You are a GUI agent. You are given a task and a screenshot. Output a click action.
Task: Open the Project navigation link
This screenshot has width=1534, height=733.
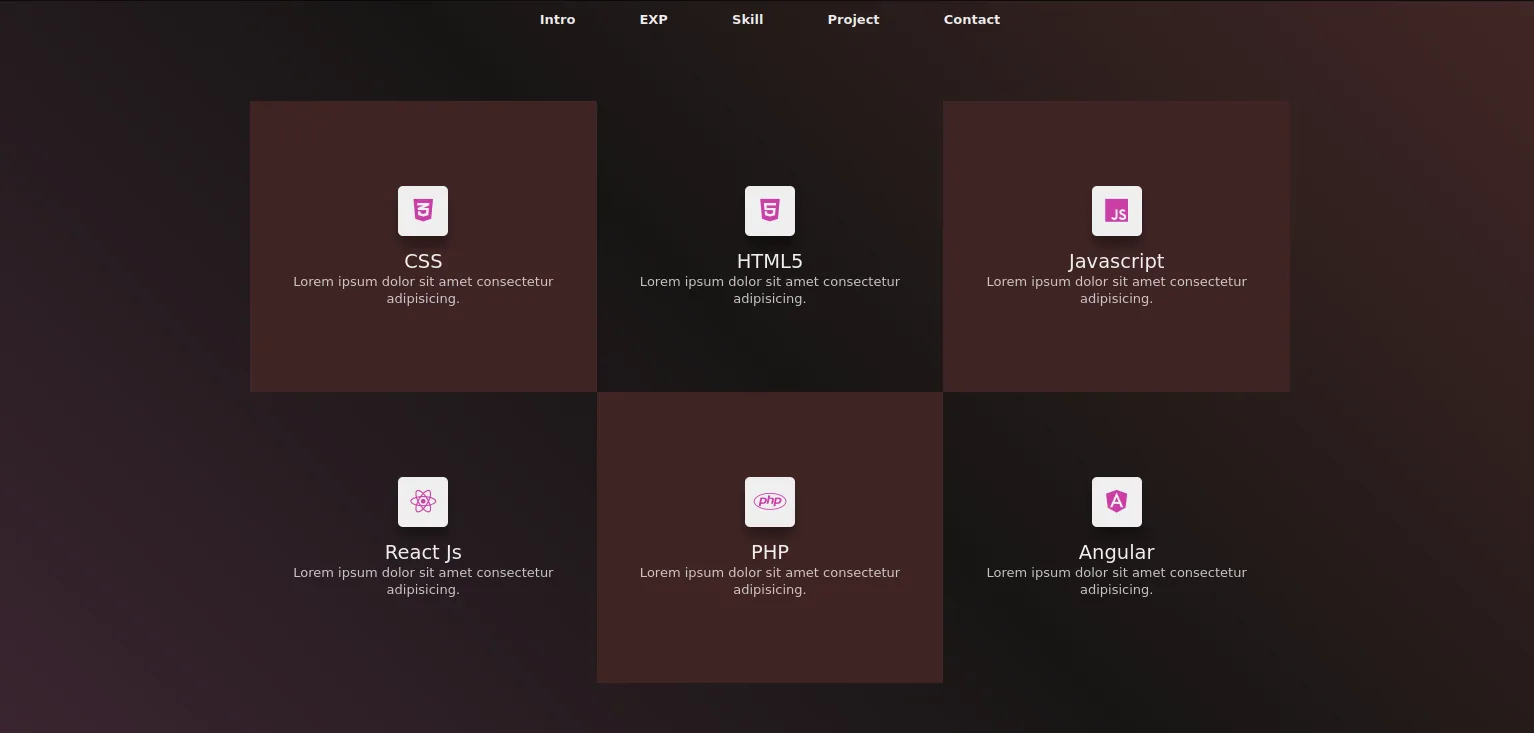coord(854,20)
